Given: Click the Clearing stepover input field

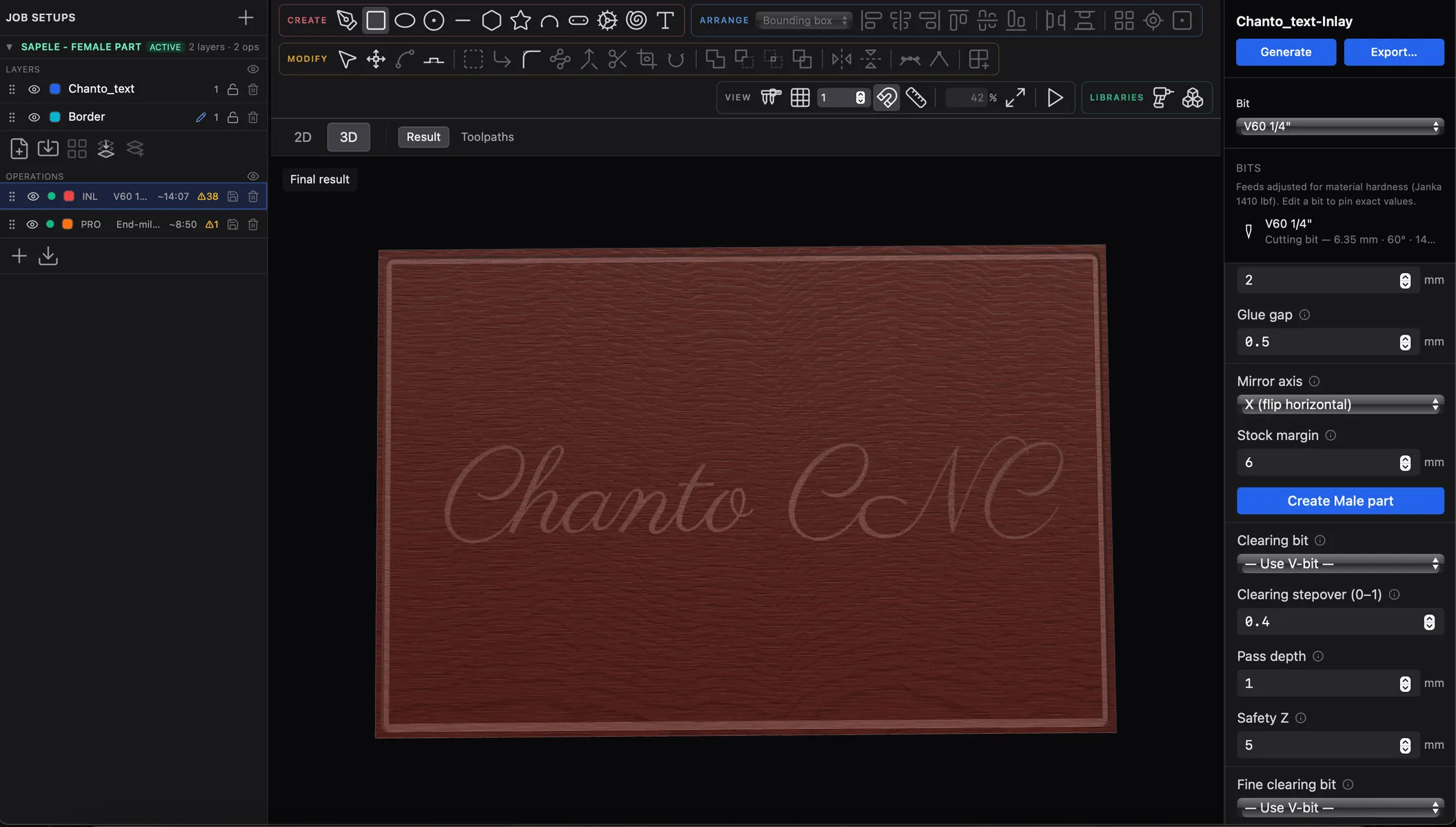Looking at the screenshot, I should (x=1339, y=622).
